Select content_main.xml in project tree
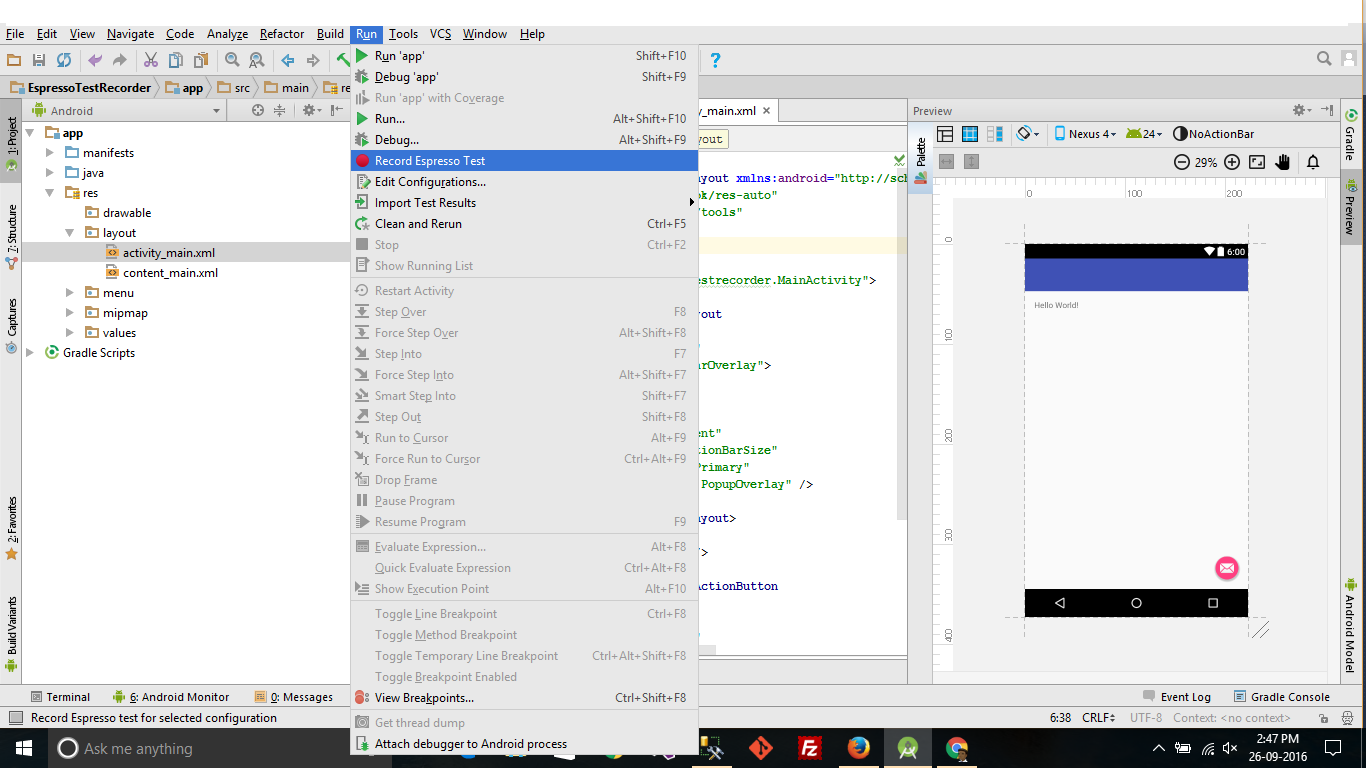Image resolution: width=1366 pixels, height=768 pixels. click(170, 273)
